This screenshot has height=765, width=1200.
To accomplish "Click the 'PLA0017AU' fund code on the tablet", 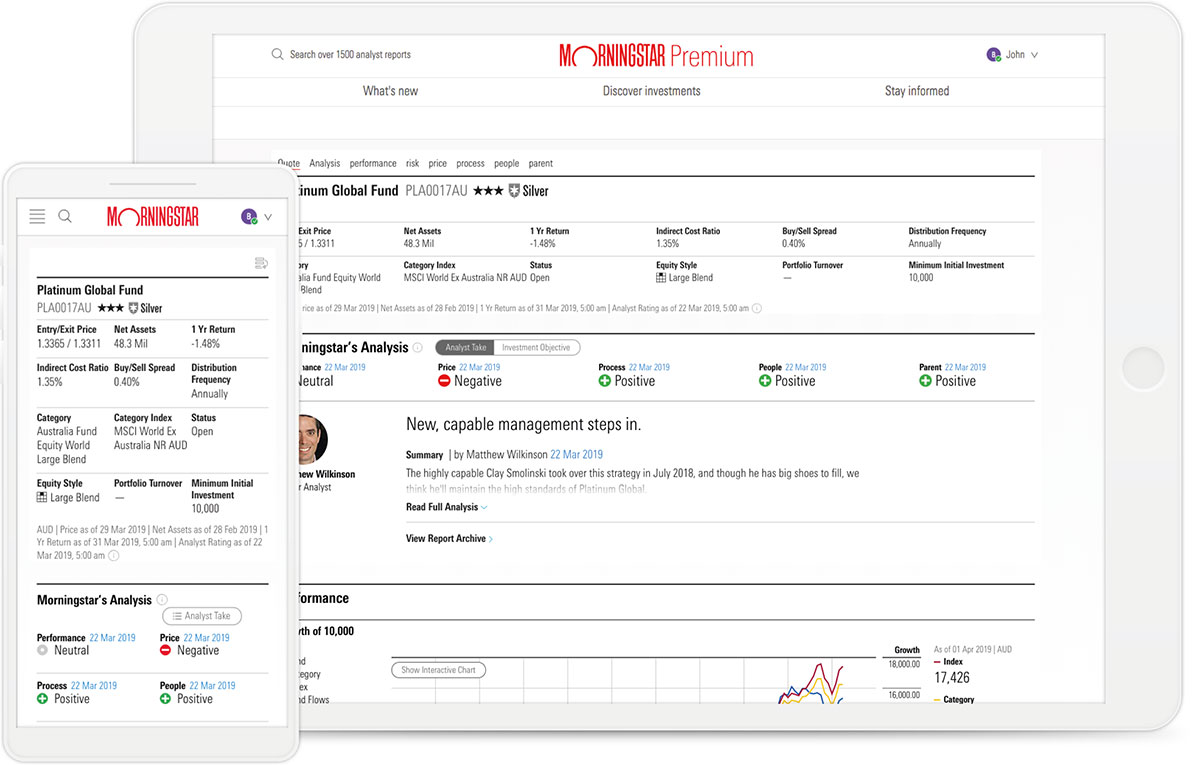I will [x=437, y=191].
